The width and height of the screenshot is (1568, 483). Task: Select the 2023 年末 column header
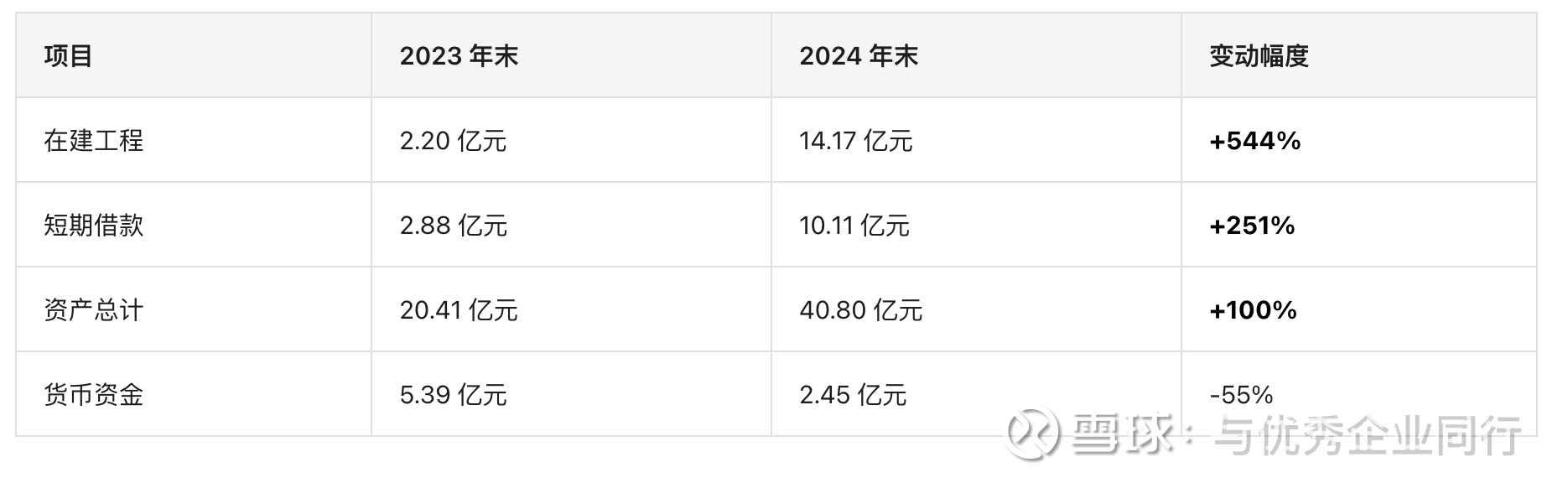[459, 56]
